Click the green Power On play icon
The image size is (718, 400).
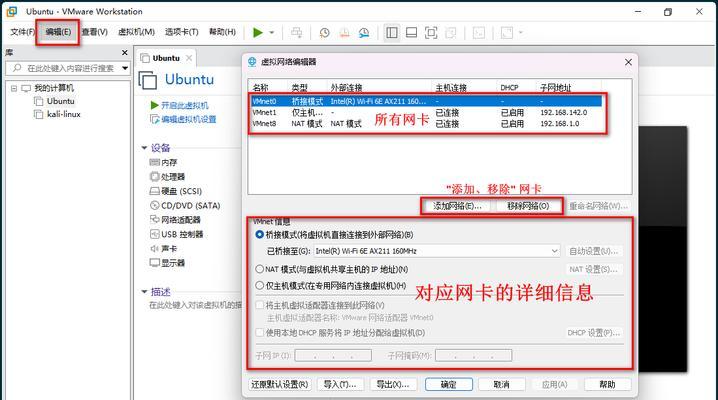[258, 32]
